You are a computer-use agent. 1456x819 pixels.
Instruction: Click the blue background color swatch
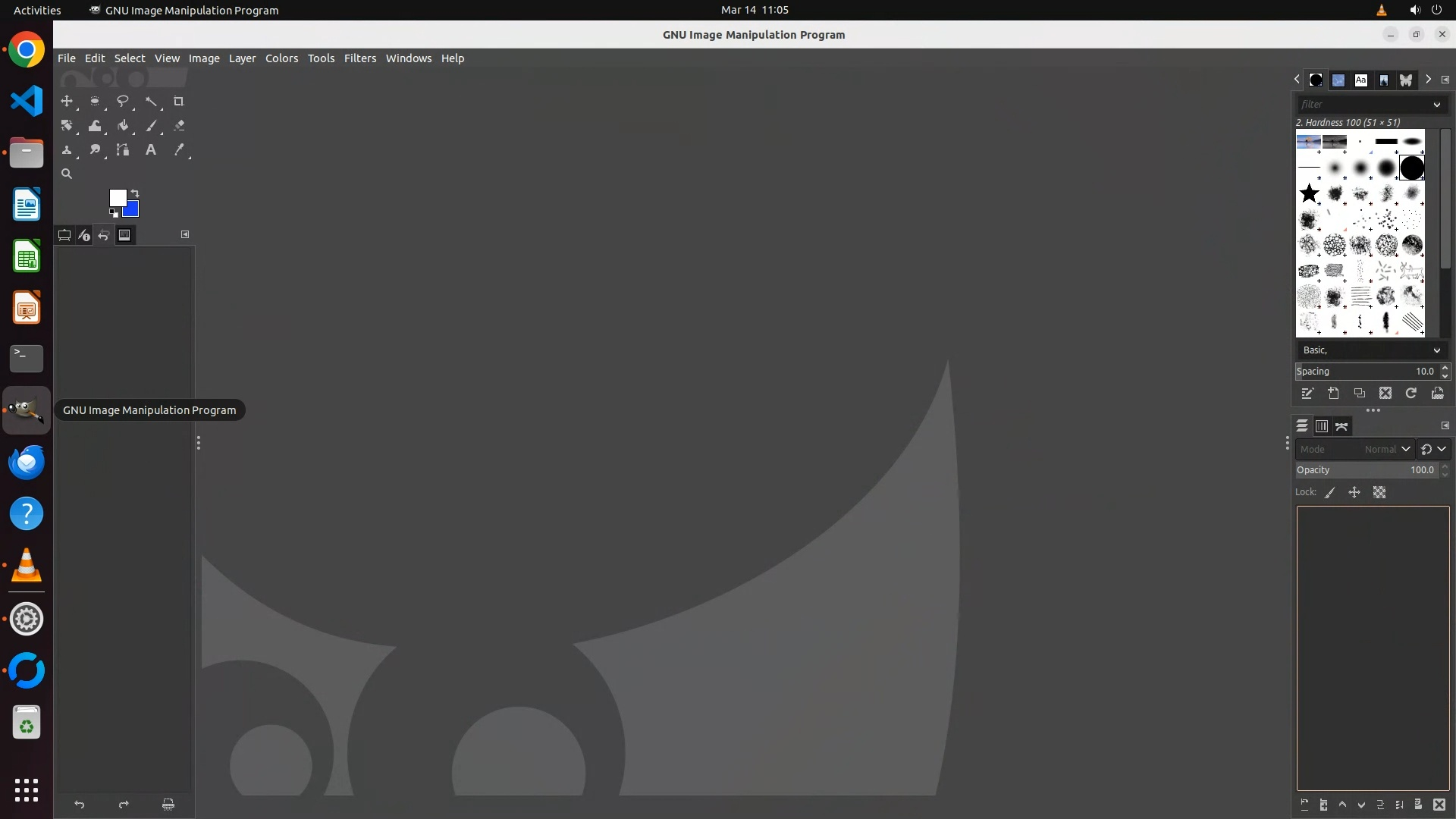coord(132,210)
